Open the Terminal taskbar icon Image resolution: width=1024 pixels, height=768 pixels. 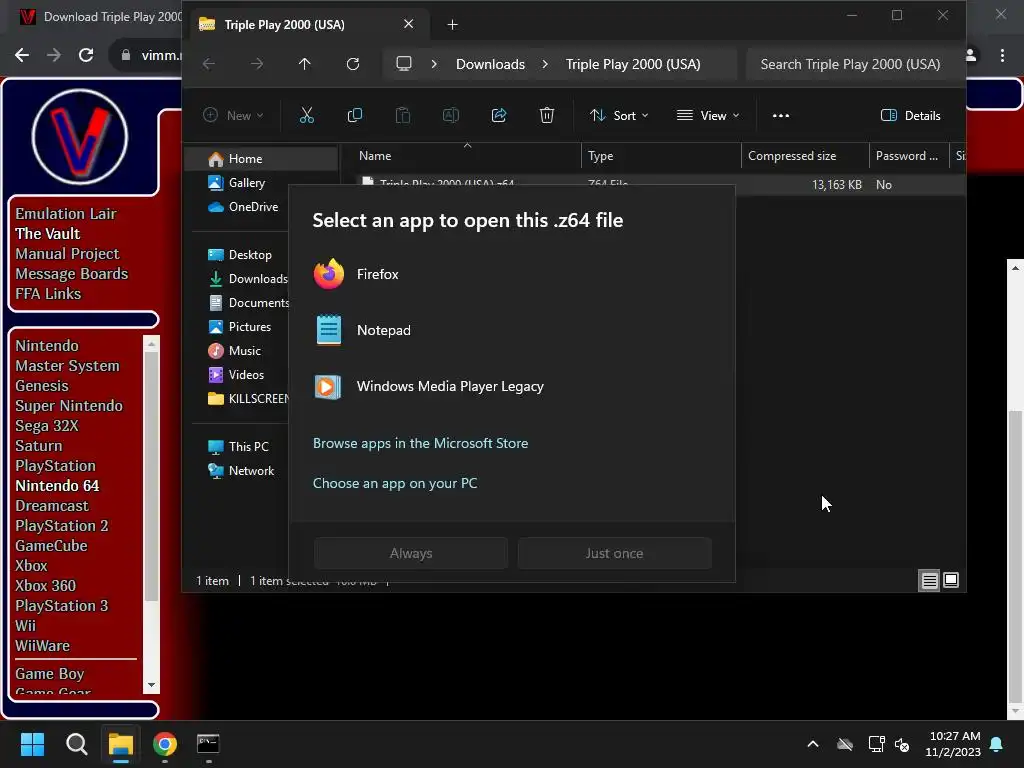tap(208, 744)
